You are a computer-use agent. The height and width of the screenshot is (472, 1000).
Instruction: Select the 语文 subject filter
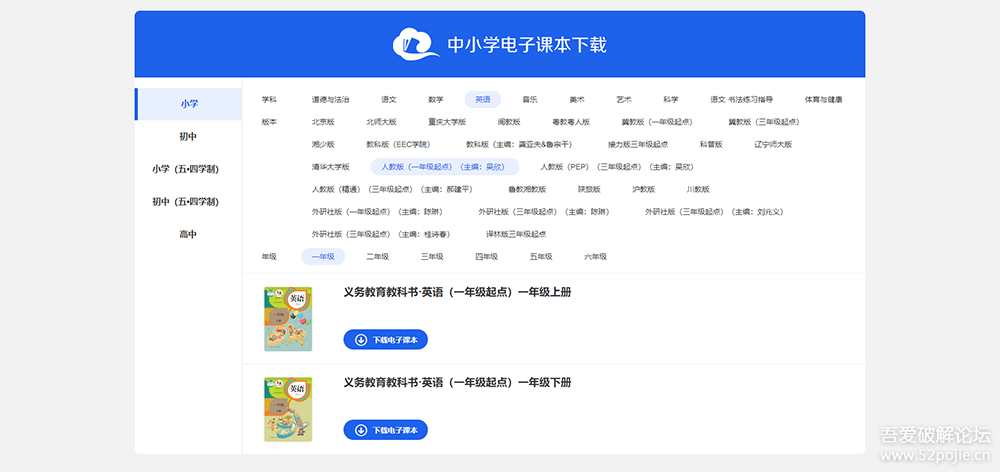(x=388, y=100)
